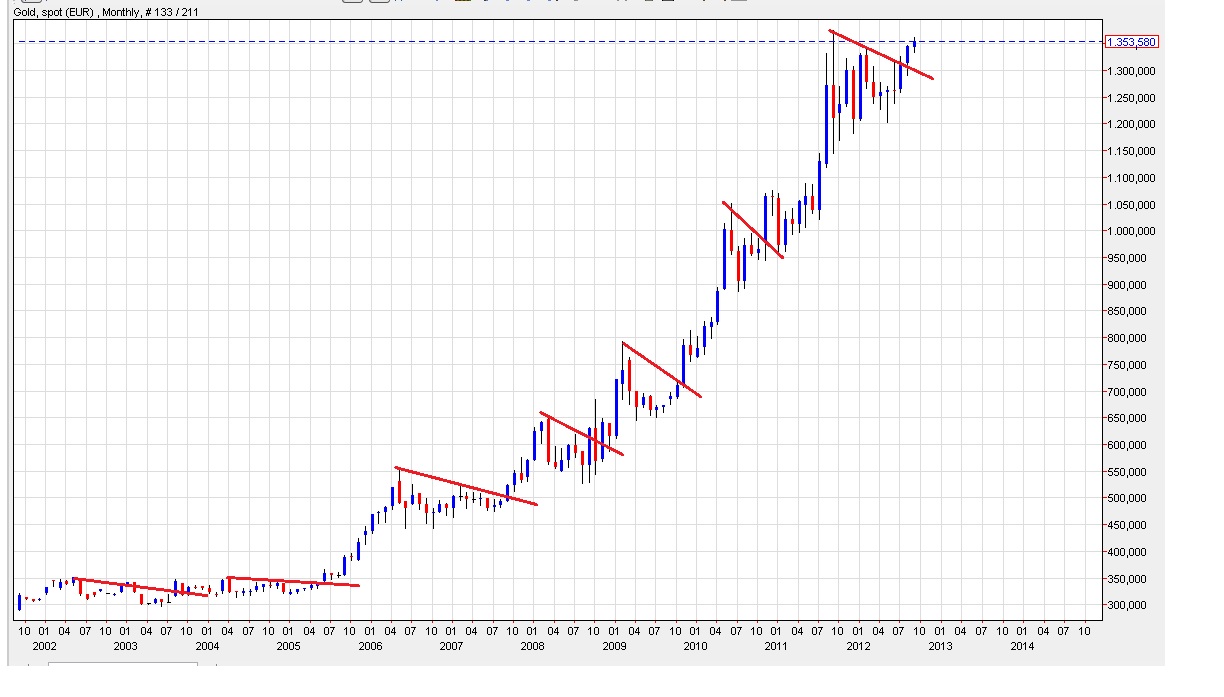Select the red trendline drawn across 2008
The width and height of the screenshot is (1224, 697).
pyautogui.click(x=581, y=434)
